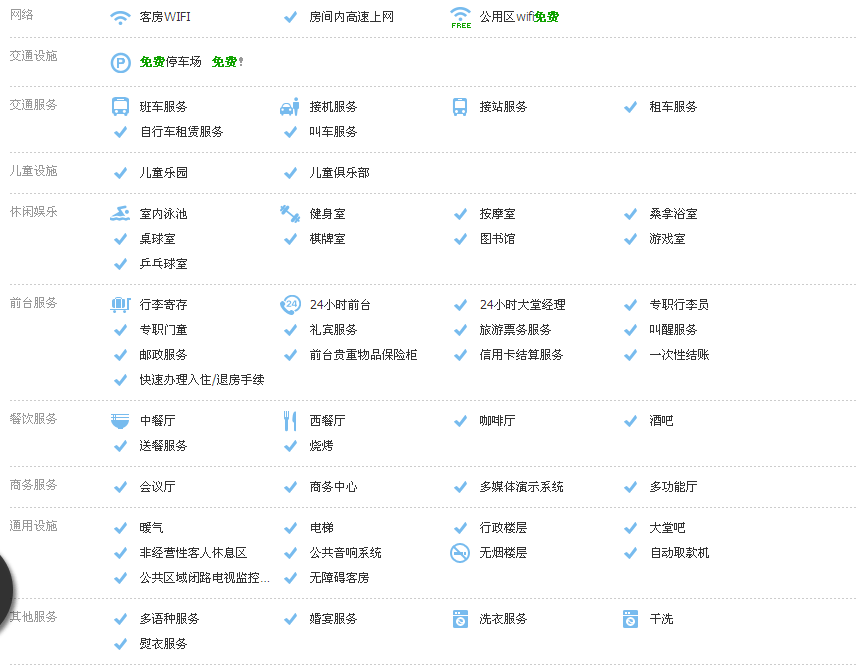Screen dimensions: 858x667
Task: Toggle the checkmark next to 按摩室
Action: [459, 212]
